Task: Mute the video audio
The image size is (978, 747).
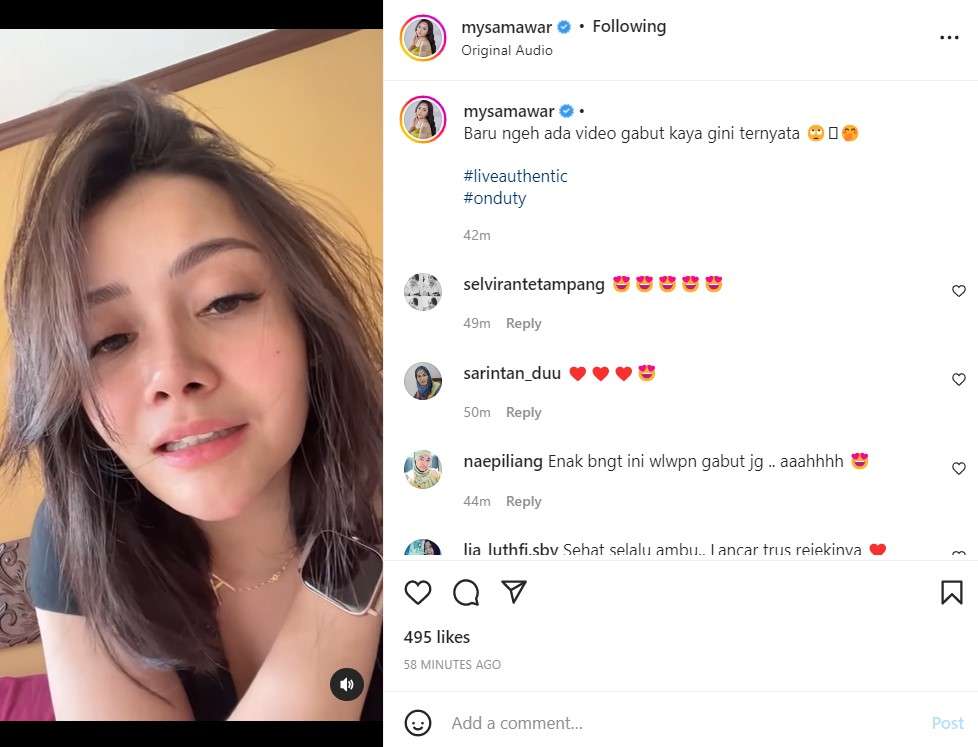Action: click(x=346, y=684)
